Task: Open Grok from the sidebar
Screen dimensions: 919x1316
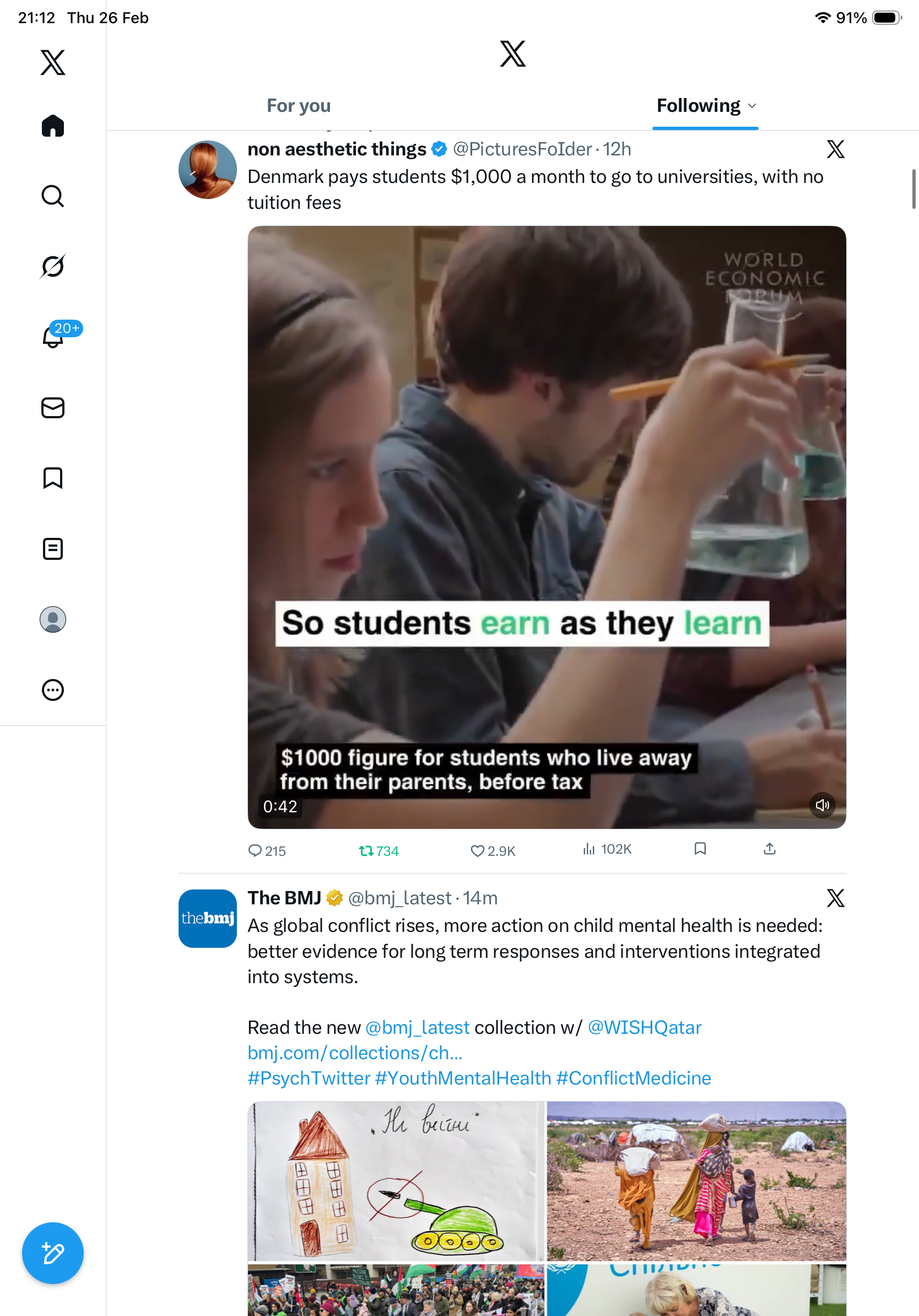Action: (x=53, y=267)
